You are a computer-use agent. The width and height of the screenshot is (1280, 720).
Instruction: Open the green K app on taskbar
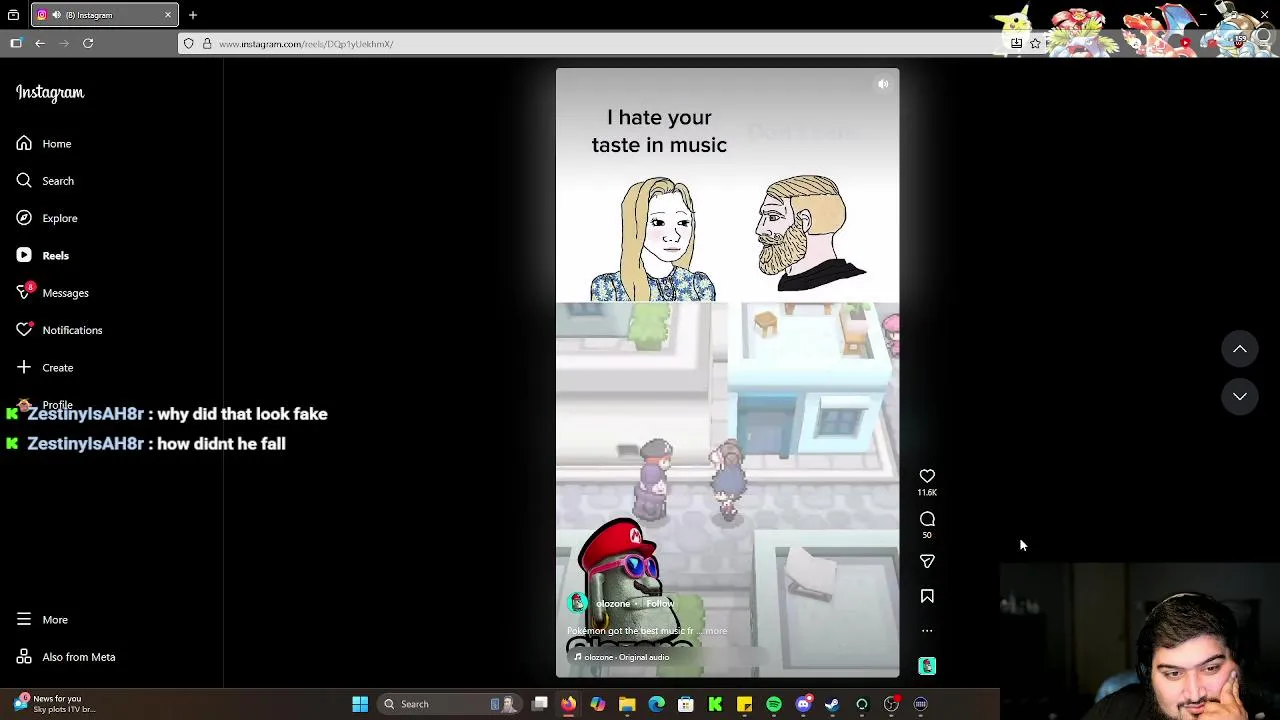(715, 704)
